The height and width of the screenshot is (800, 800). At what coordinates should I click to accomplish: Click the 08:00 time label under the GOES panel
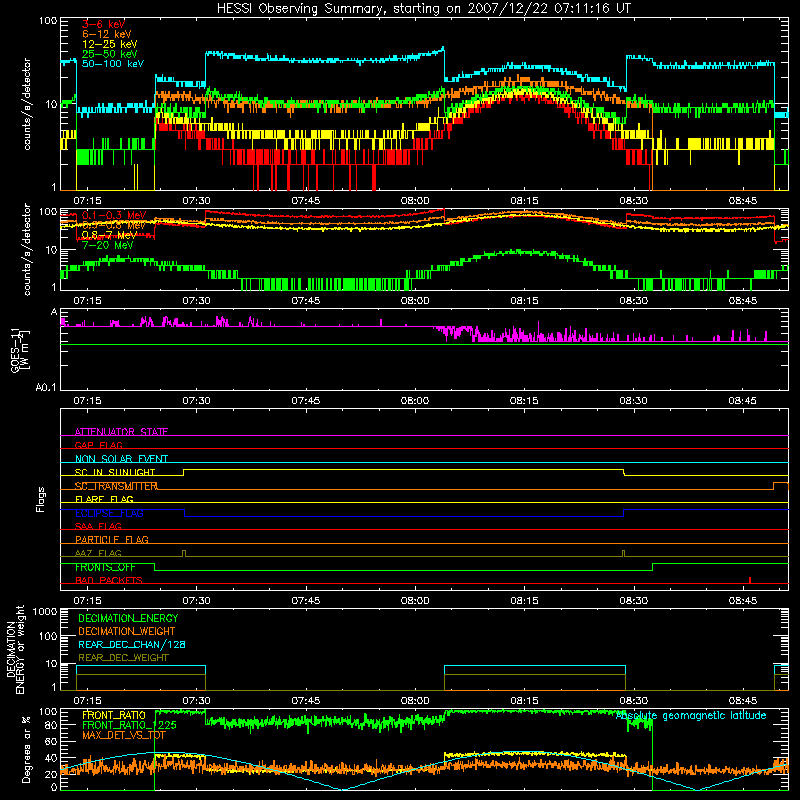415,401
